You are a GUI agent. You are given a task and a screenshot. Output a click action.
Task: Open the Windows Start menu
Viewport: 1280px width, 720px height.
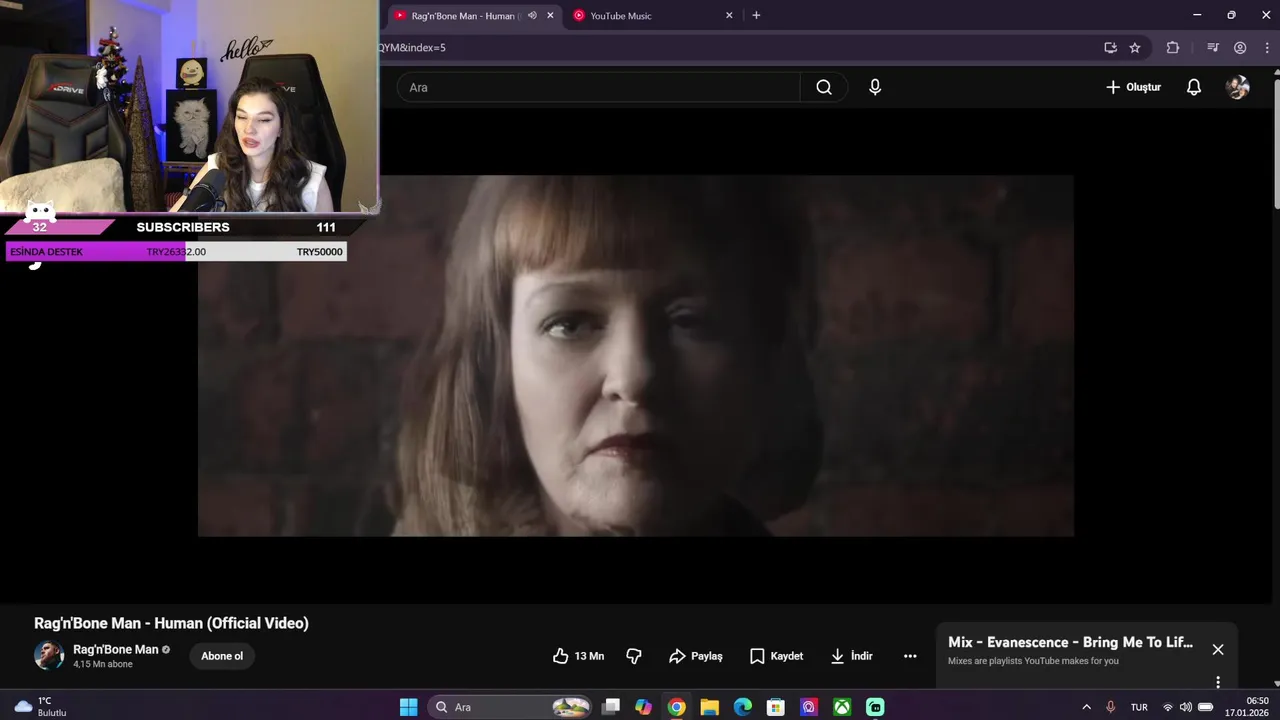click(x=409, y=707)
